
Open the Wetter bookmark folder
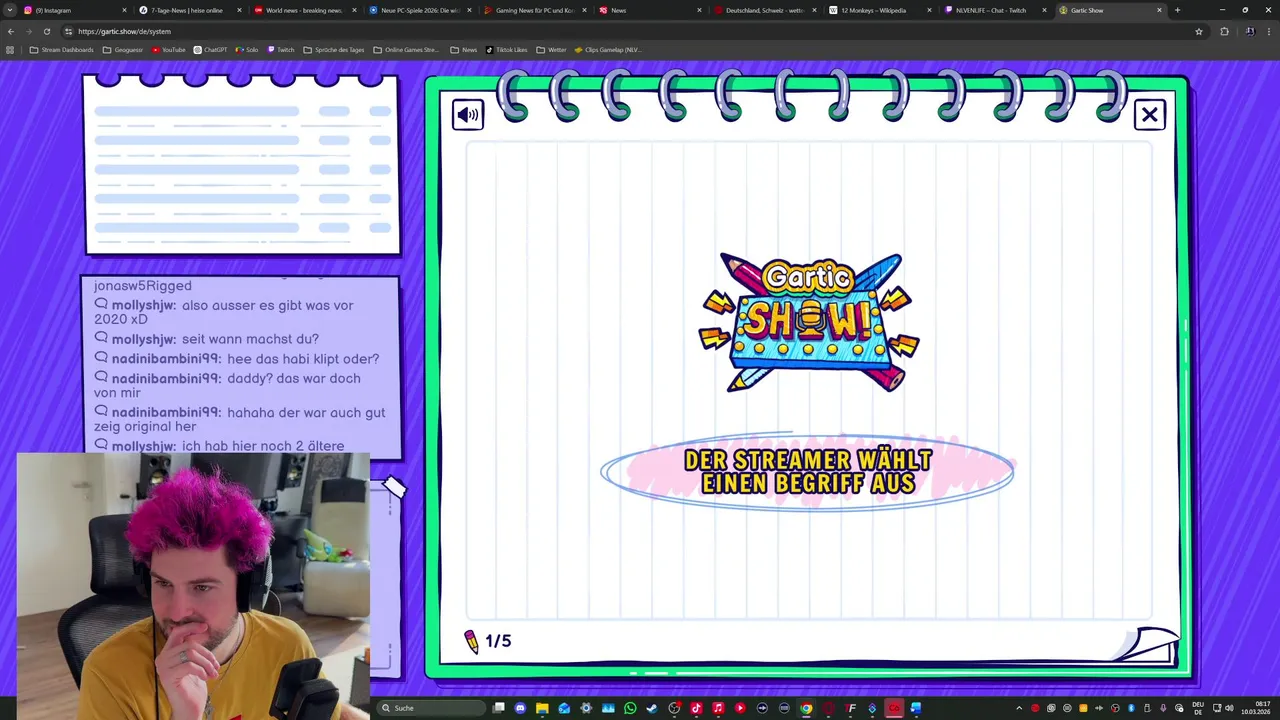[x=551, y=49]
